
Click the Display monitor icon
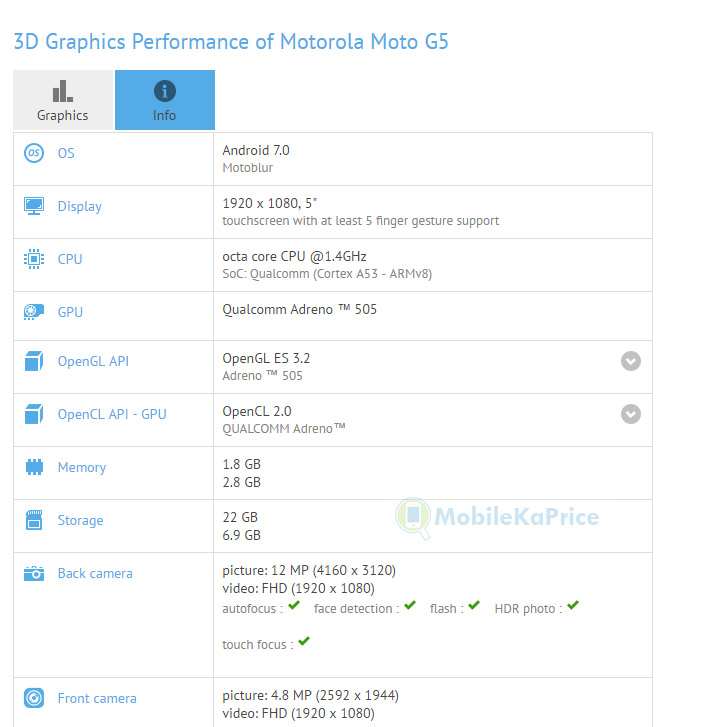click(34, 206)
